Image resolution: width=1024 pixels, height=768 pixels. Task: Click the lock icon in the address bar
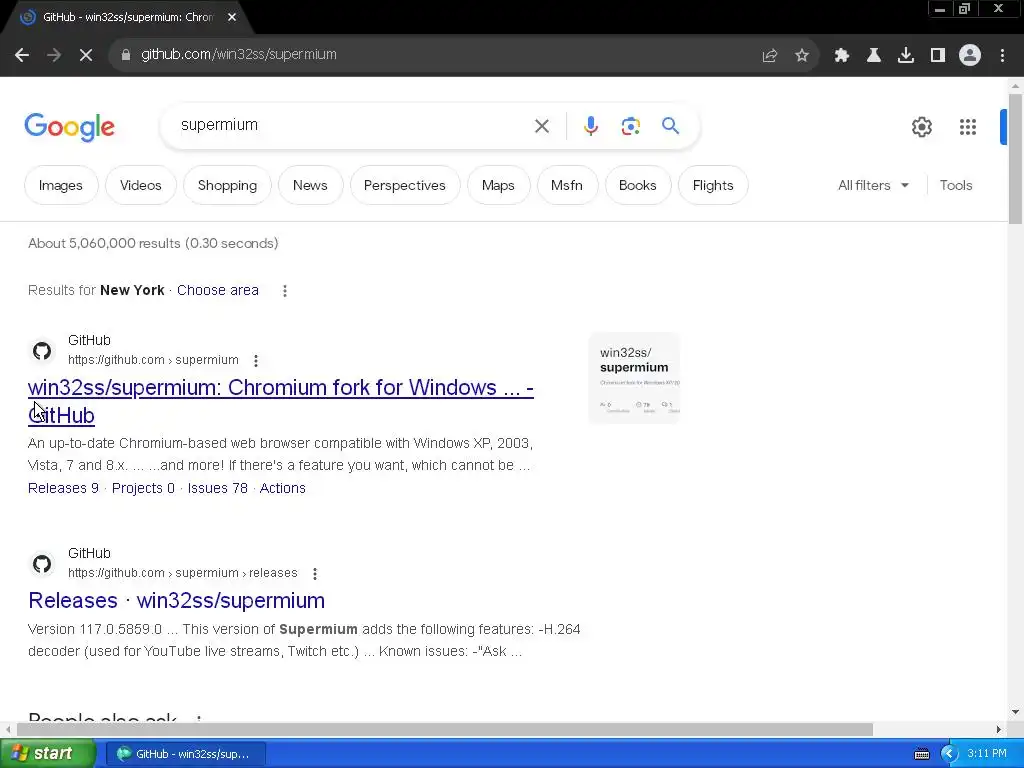click(125, 55)
